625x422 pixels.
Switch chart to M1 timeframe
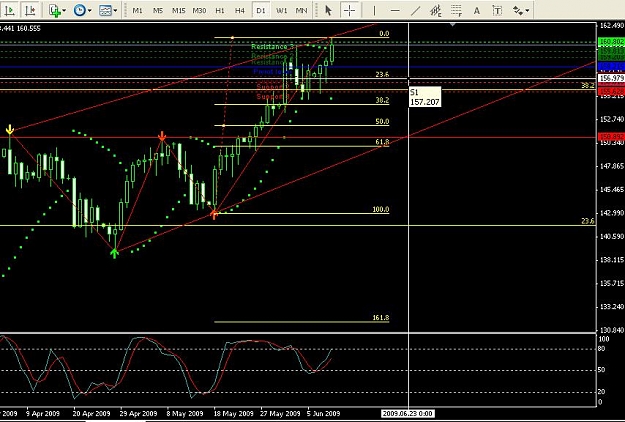tap(137, 10)
